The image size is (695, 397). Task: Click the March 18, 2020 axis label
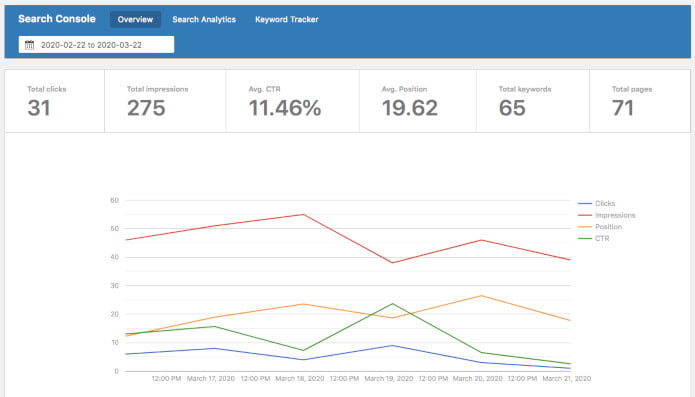[300, 378]
